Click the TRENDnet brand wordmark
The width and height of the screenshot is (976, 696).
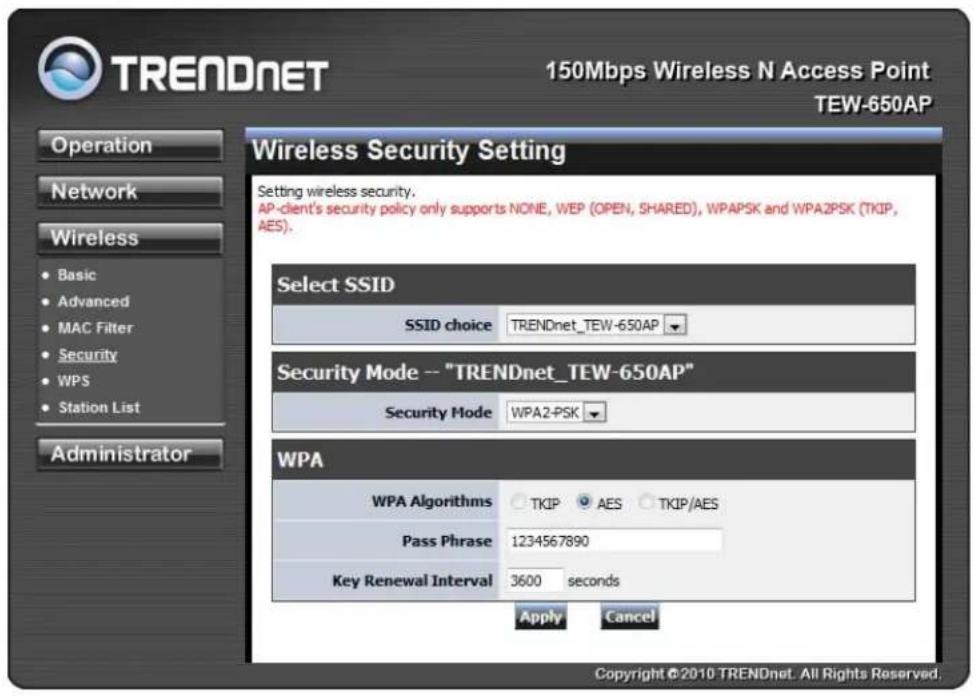[x=220, y=73]
